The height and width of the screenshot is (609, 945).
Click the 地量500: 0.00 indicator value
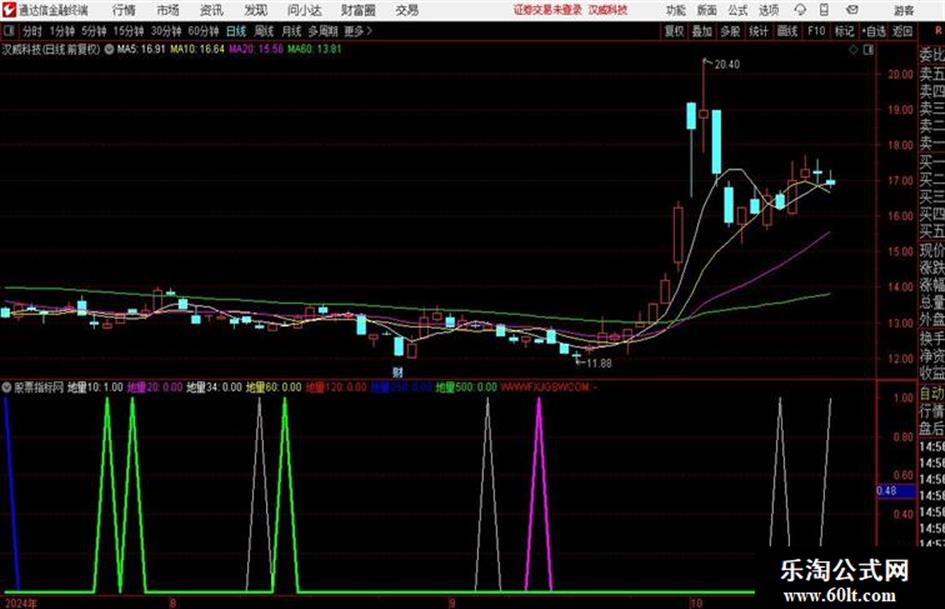pyautogui.click(x=466, y=388)
